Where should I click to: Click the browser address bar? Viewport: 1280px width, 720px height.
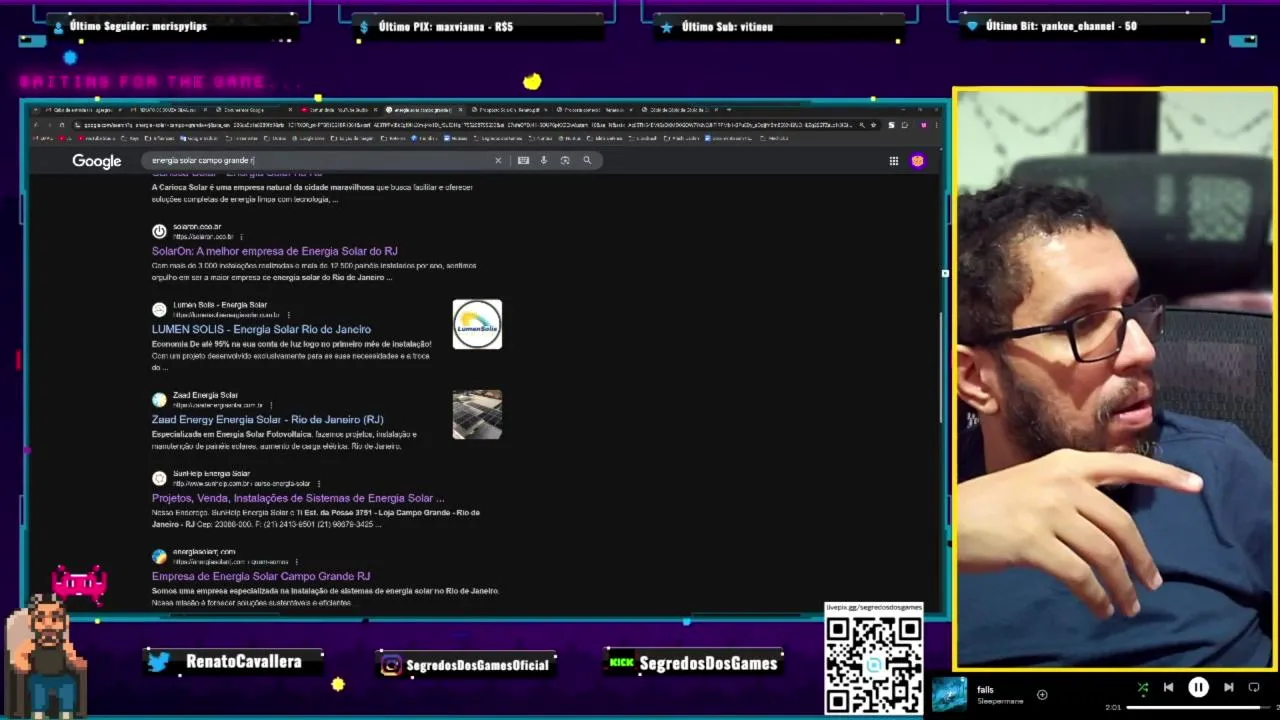click(460, 125)
